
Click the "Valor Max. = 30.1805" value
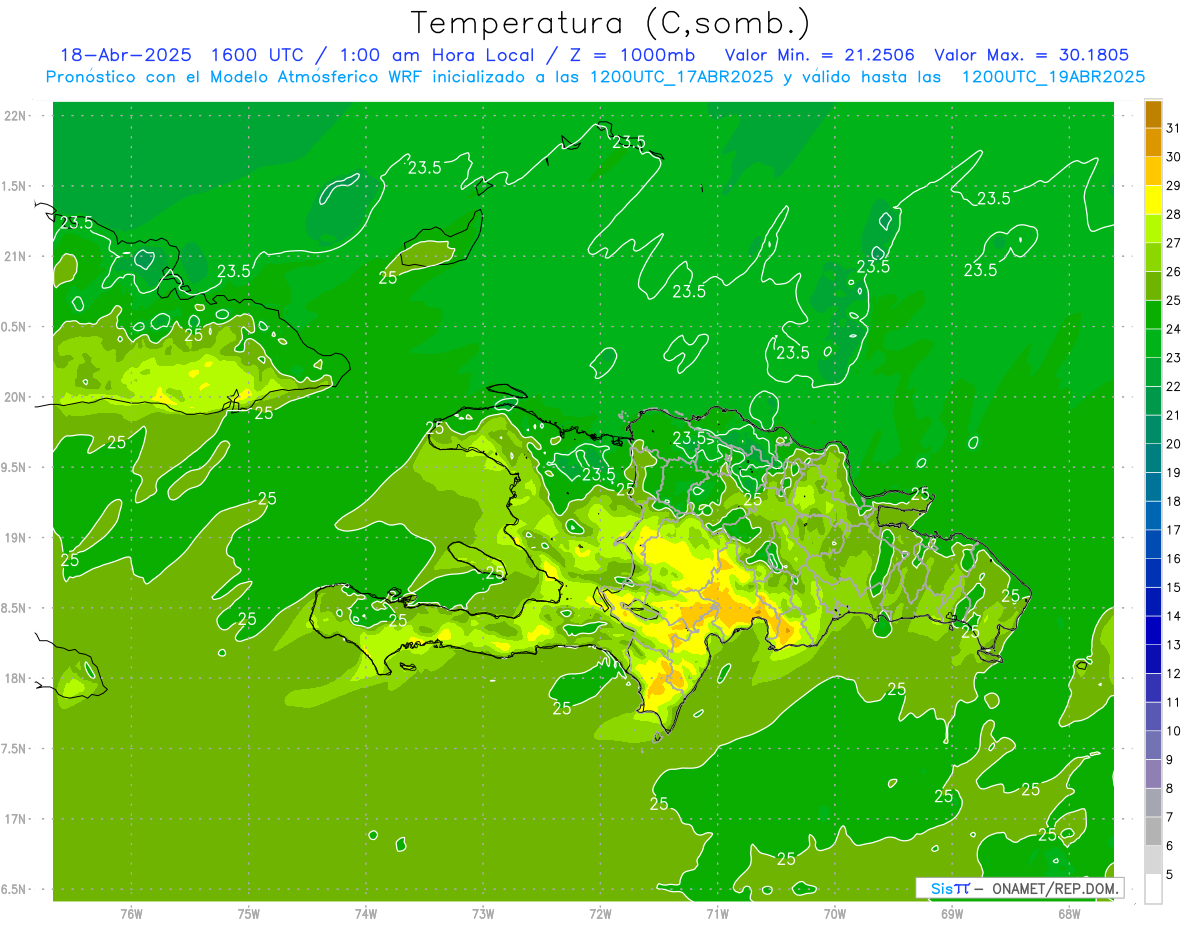1032,55
